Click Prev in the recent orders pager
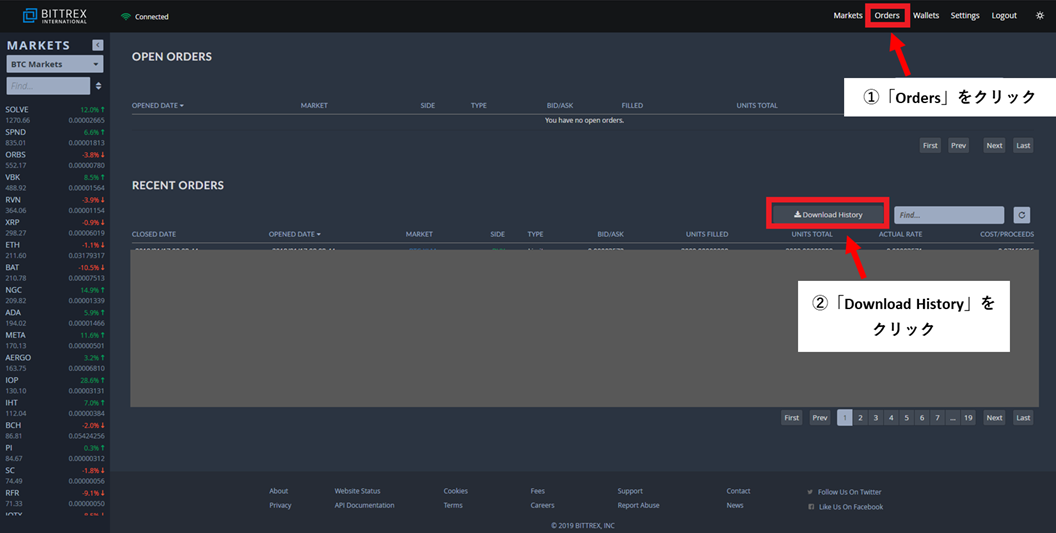Viewport: 1056px width, 533px height. pos(820,418)
